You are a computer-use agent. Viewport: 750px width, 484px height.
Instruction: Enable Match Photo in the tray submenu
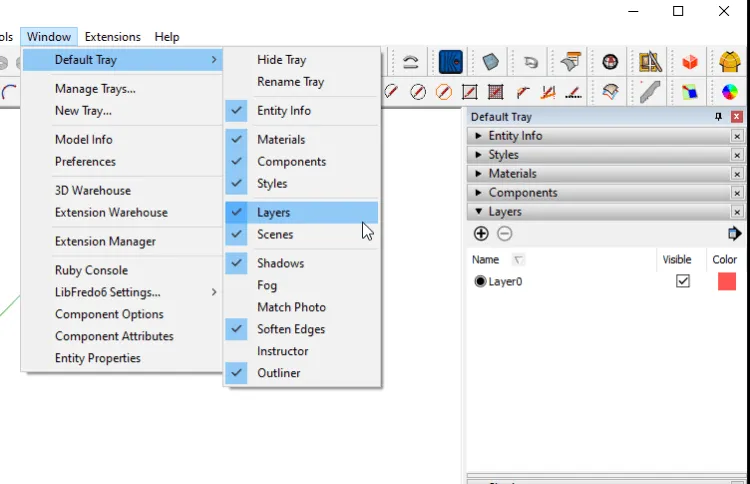[302, 307]
